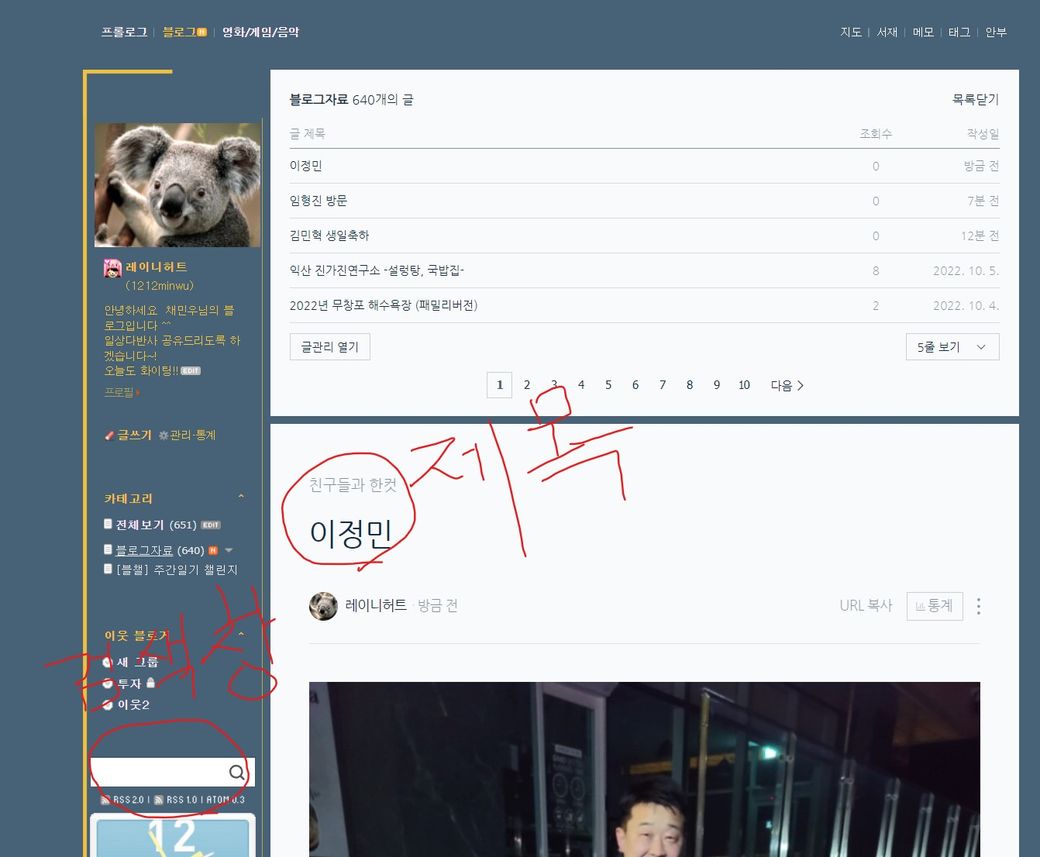Open the 임형진 방문 post
The height and width of the screenshot is (857, 1040).
(318, 201)
